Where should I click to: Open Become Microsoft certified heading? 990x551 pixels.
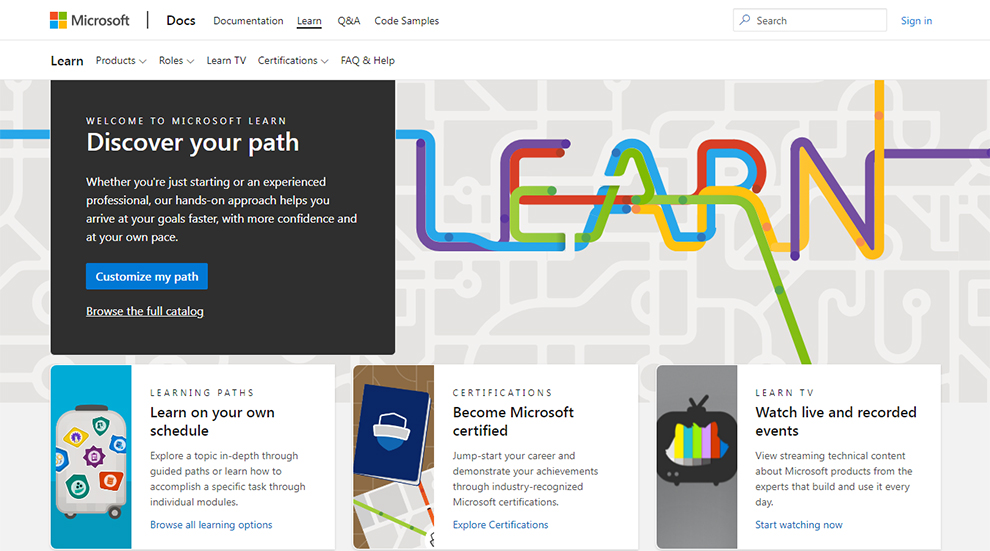point(513,422)
